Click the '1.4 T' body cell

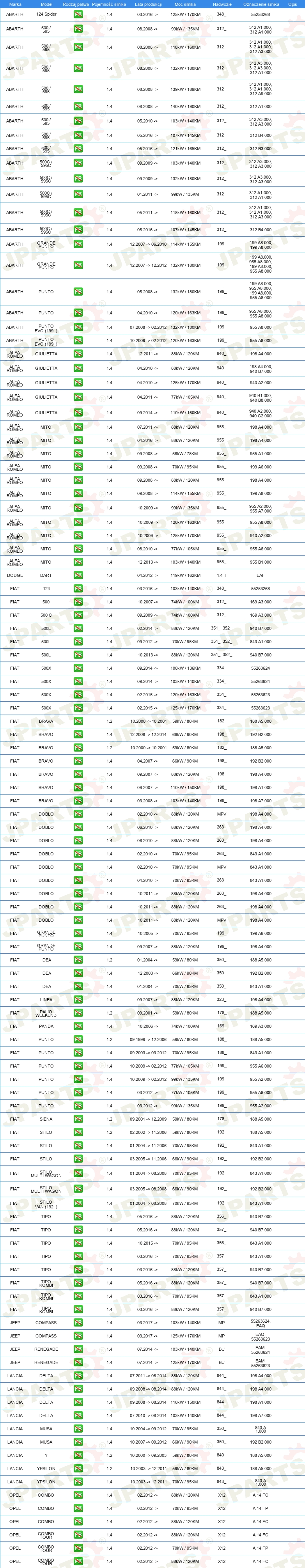click(x=221, y=575)
